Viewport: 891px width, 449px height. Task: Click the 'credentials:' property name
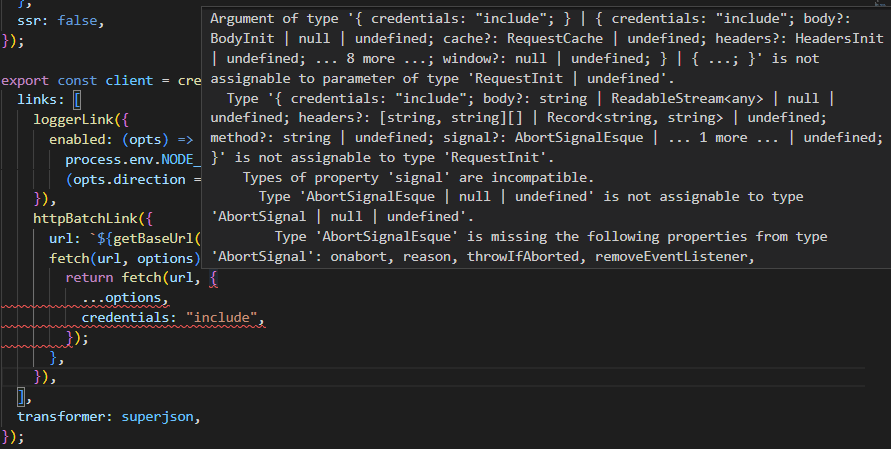click(x=130, y=317)
